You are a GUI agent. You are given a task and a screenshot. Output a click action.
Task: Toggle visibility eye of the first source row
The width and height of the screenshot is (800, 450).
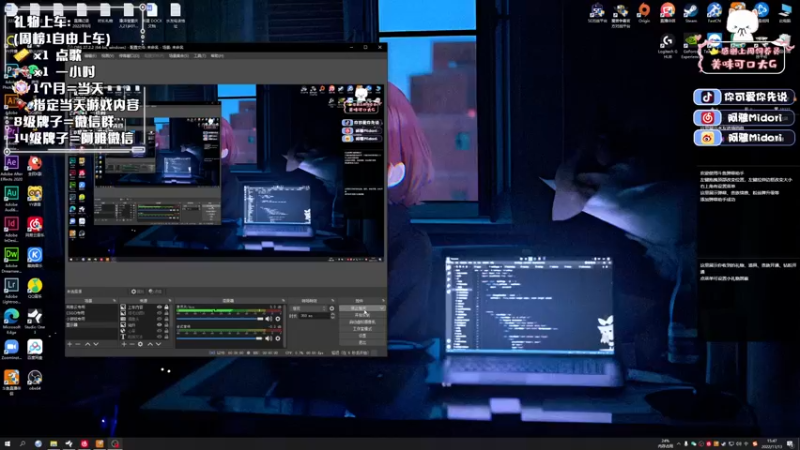159,307
